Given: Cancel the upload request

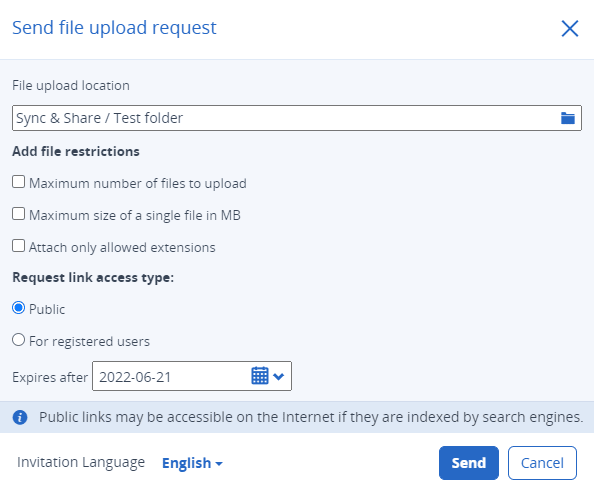Looking at the screenshot, I should [542, 463].
